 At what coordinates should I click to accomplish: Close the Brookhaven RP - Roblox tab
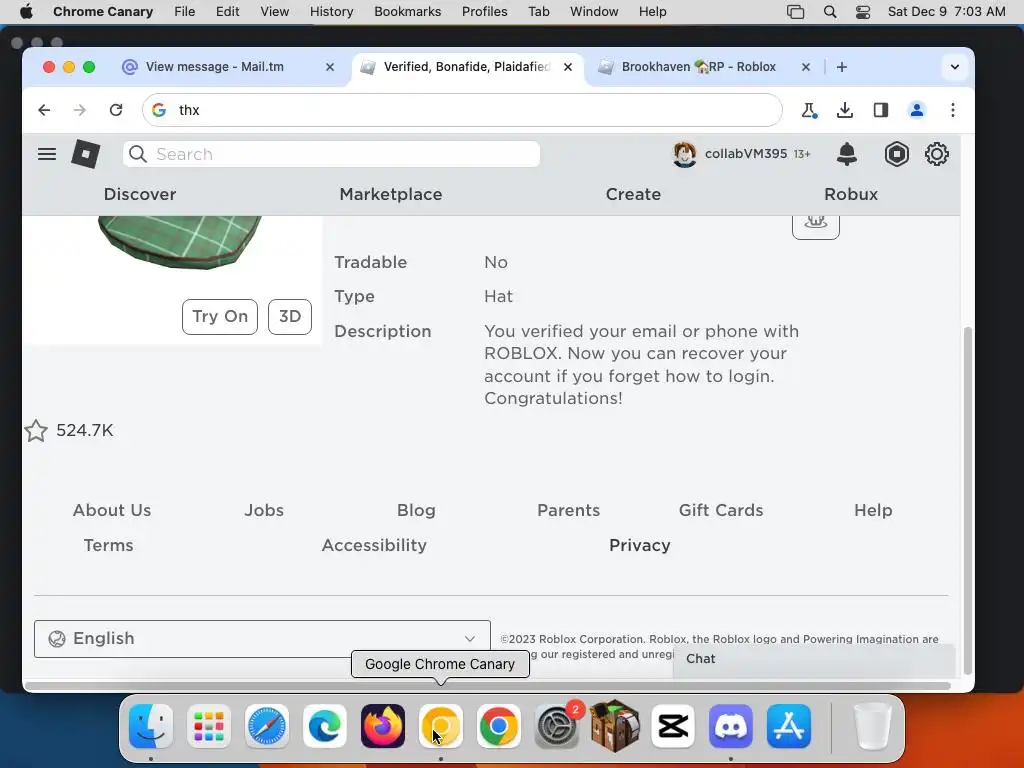tap(806, 67)
